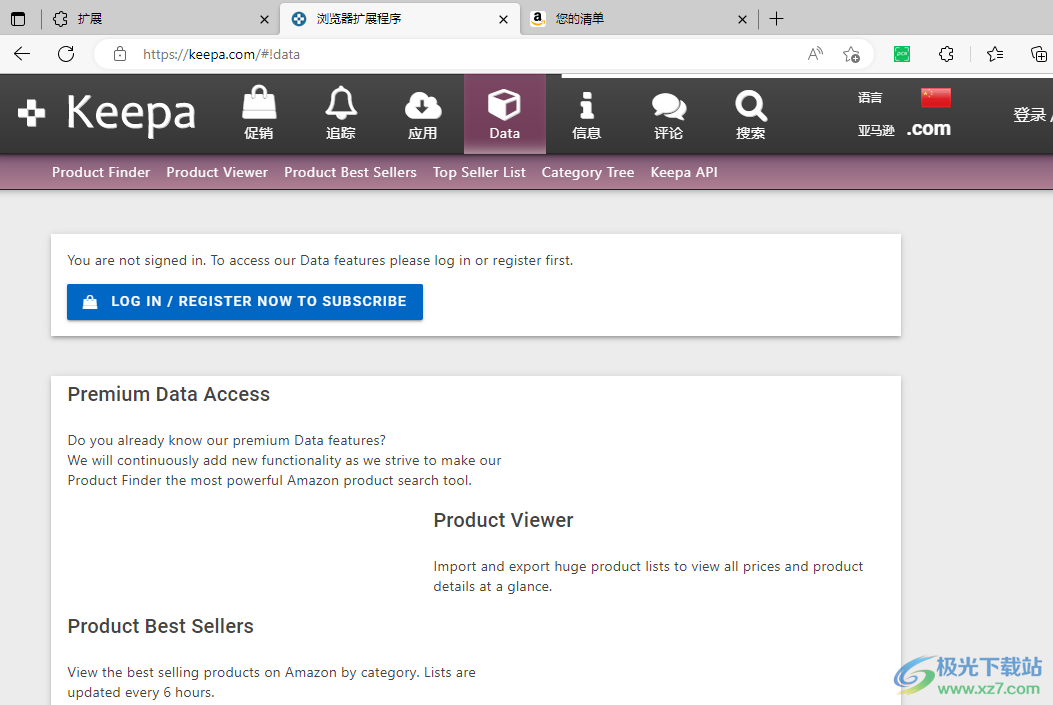The height and width of the screenshot is (705, 1053).
Task: Click the Premium Data Access heading
Action: point(169,394)
